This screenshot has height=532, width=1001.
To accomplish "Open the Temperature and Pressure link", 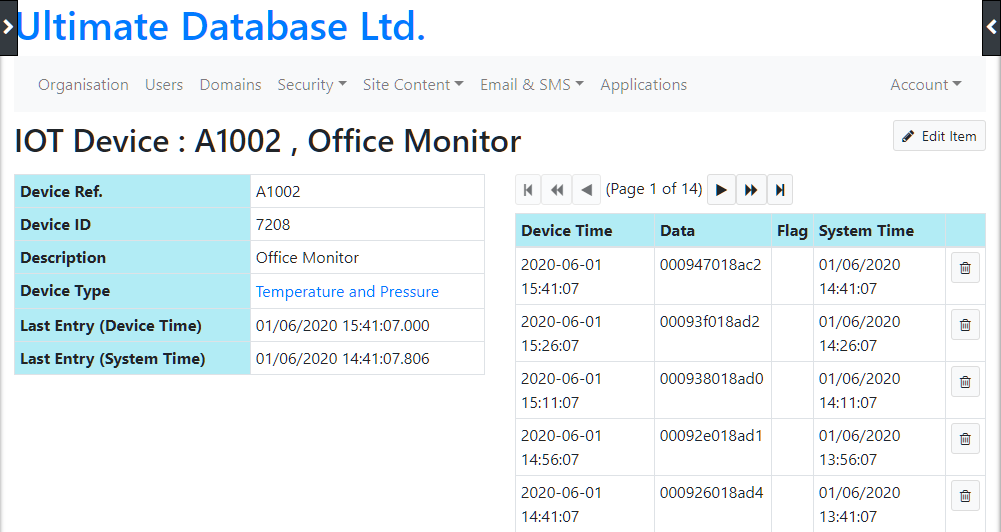I will click(347, 291).
